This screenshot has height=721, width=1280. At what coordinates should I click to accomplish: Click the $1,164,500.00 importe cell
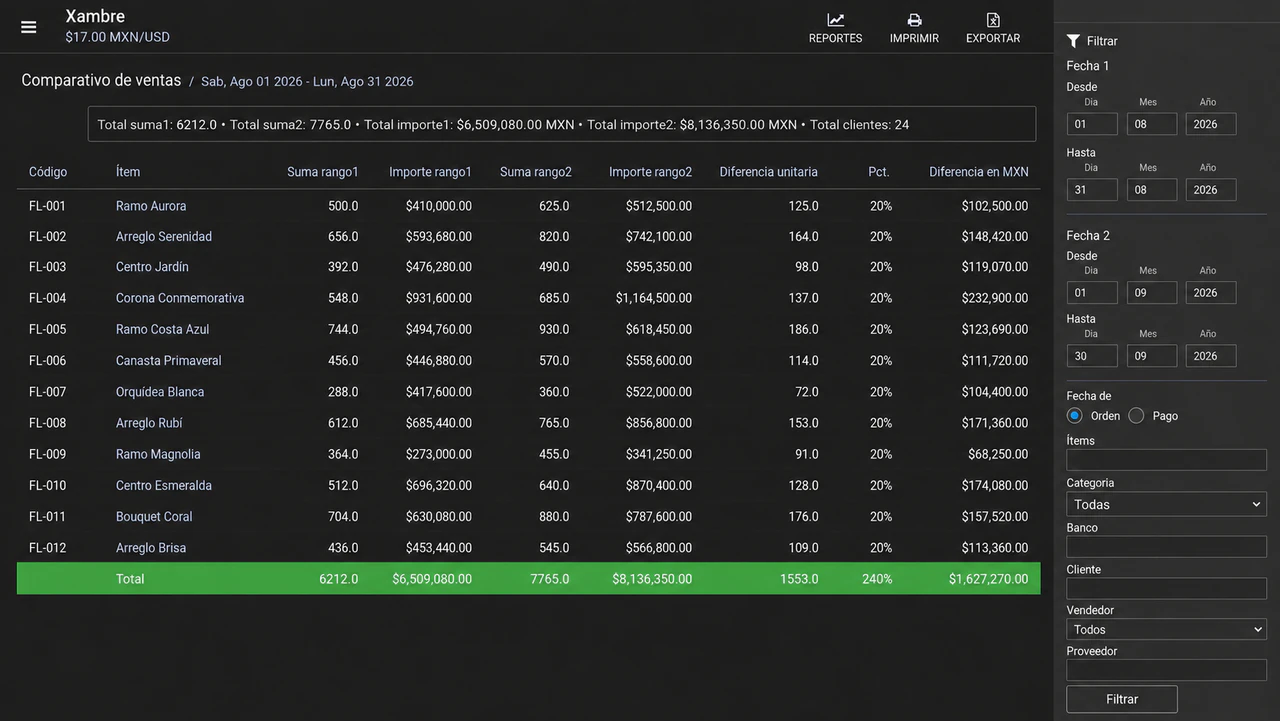coord(654,298)
